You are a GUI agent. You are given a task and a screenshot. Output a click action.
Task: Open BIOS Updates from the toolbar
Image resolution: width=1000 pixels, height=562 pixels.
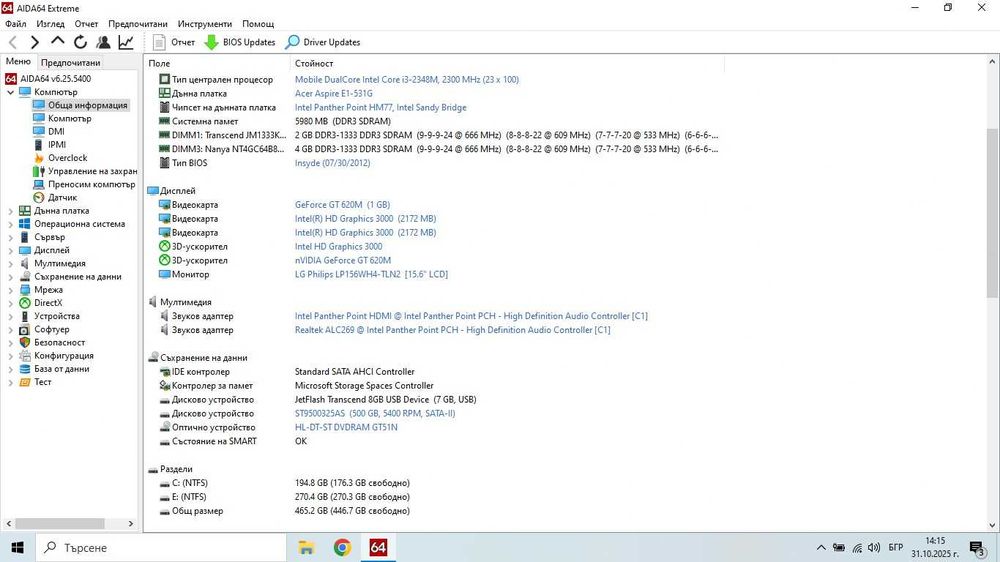pos(240,42)
